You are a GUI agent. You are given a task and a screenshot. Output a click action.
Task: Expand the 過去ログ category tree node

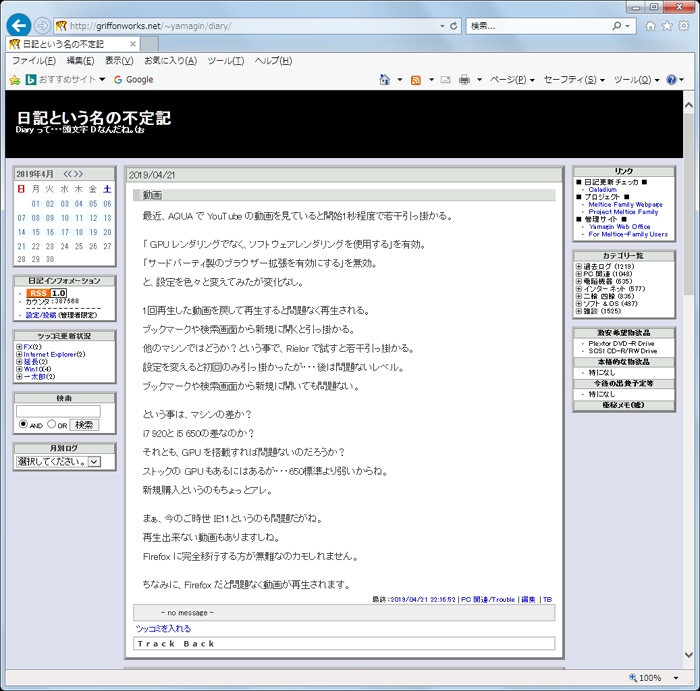click(x=579, y=266)
